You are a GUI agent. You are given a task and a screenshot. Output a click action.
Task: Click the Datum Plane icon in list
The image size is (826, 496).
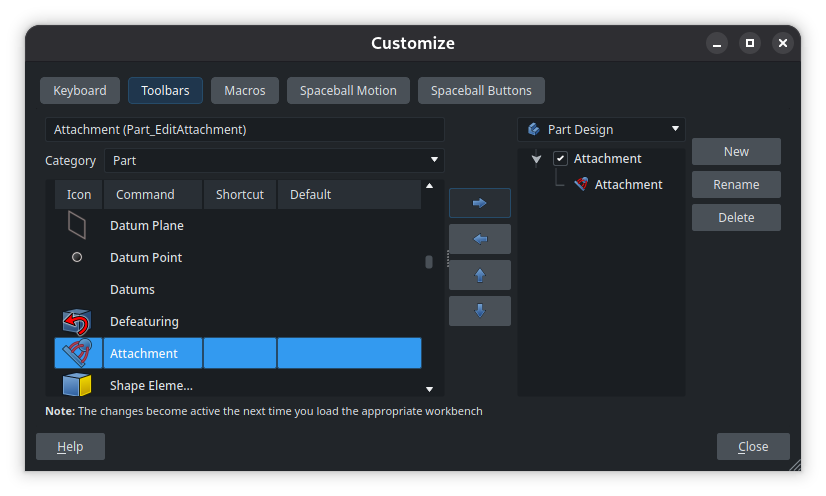click(77, 226)
